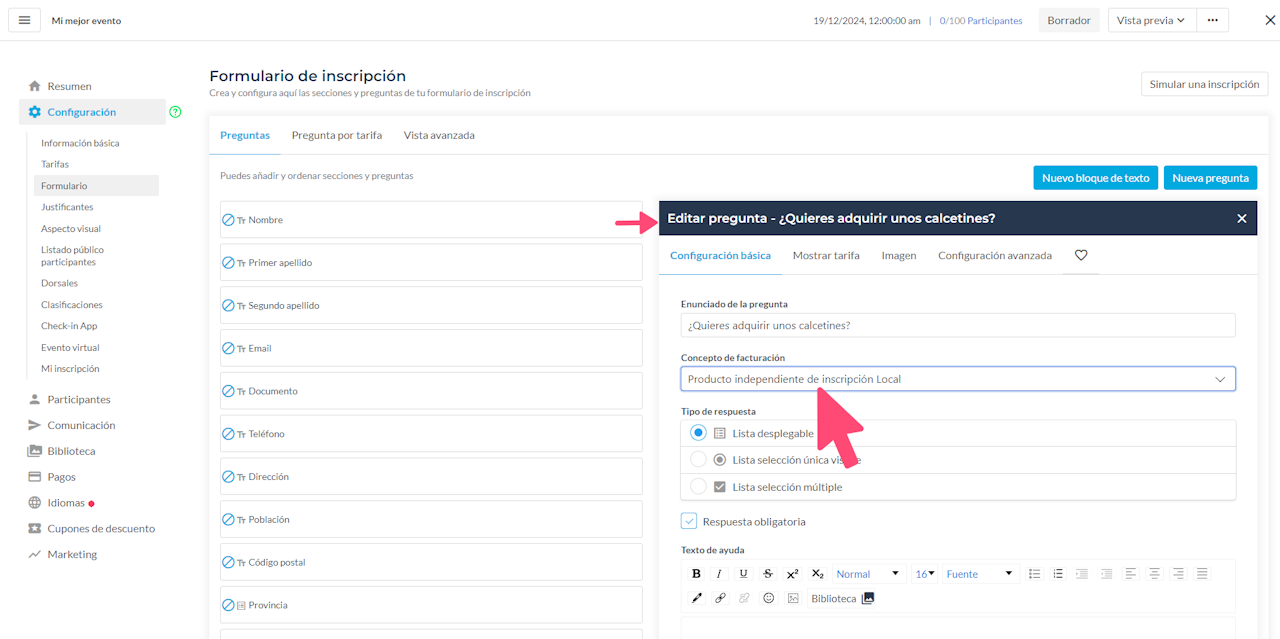Click the Simular una inscripción button
This screenshot has height=639, width=1280.
[1204, 84]
